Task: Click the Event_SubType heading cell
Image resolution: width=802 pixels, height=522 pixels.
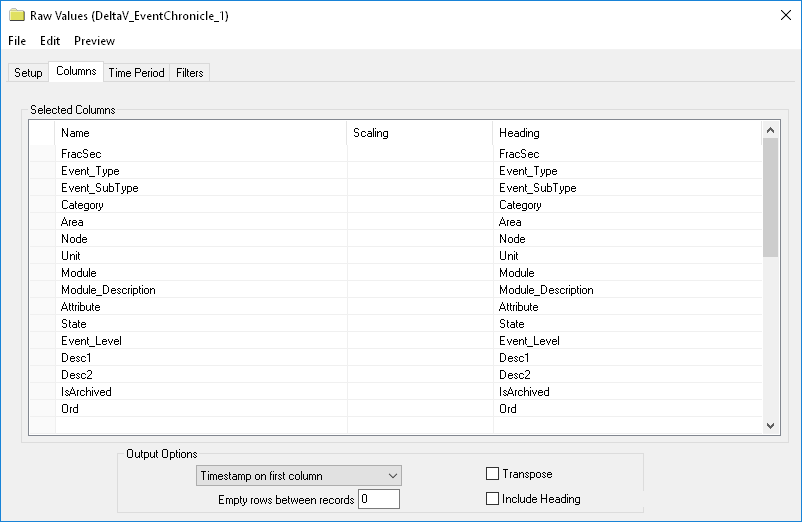Action: point(628,188)
